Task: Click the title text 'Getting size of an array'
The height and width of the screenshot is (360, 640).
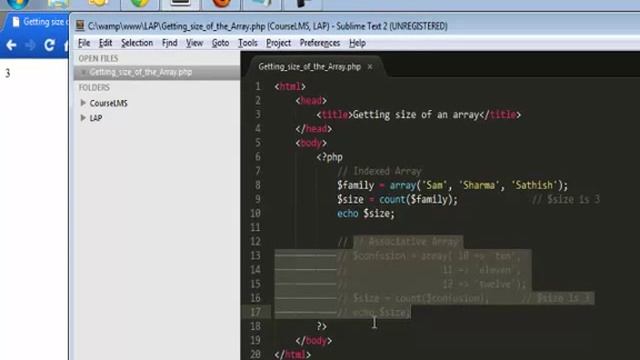Action: pyautogui.click(x=416, y=115)
